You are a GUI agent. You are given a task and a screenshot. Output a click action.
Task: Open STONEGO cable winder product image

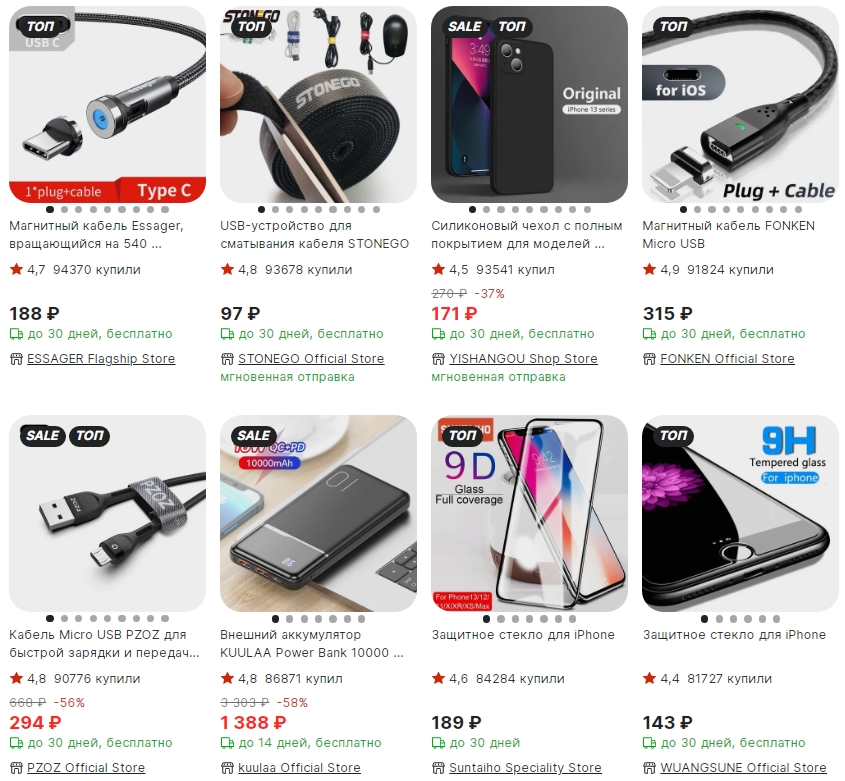(x=318, y=105)
